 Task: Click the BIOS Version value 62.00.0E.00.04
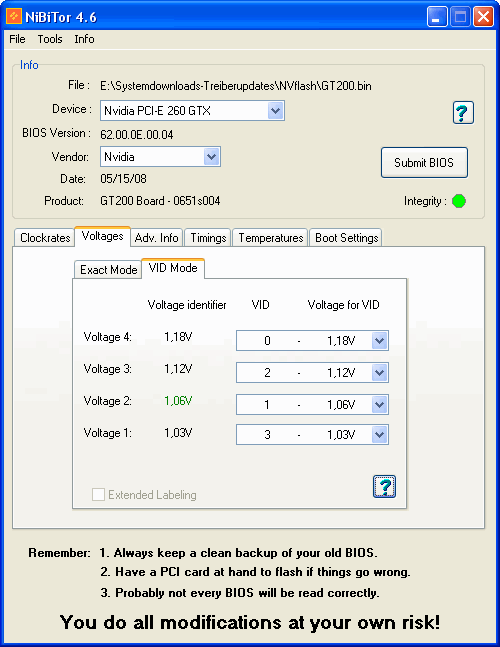pyautogui.click(x=137, y=135)
